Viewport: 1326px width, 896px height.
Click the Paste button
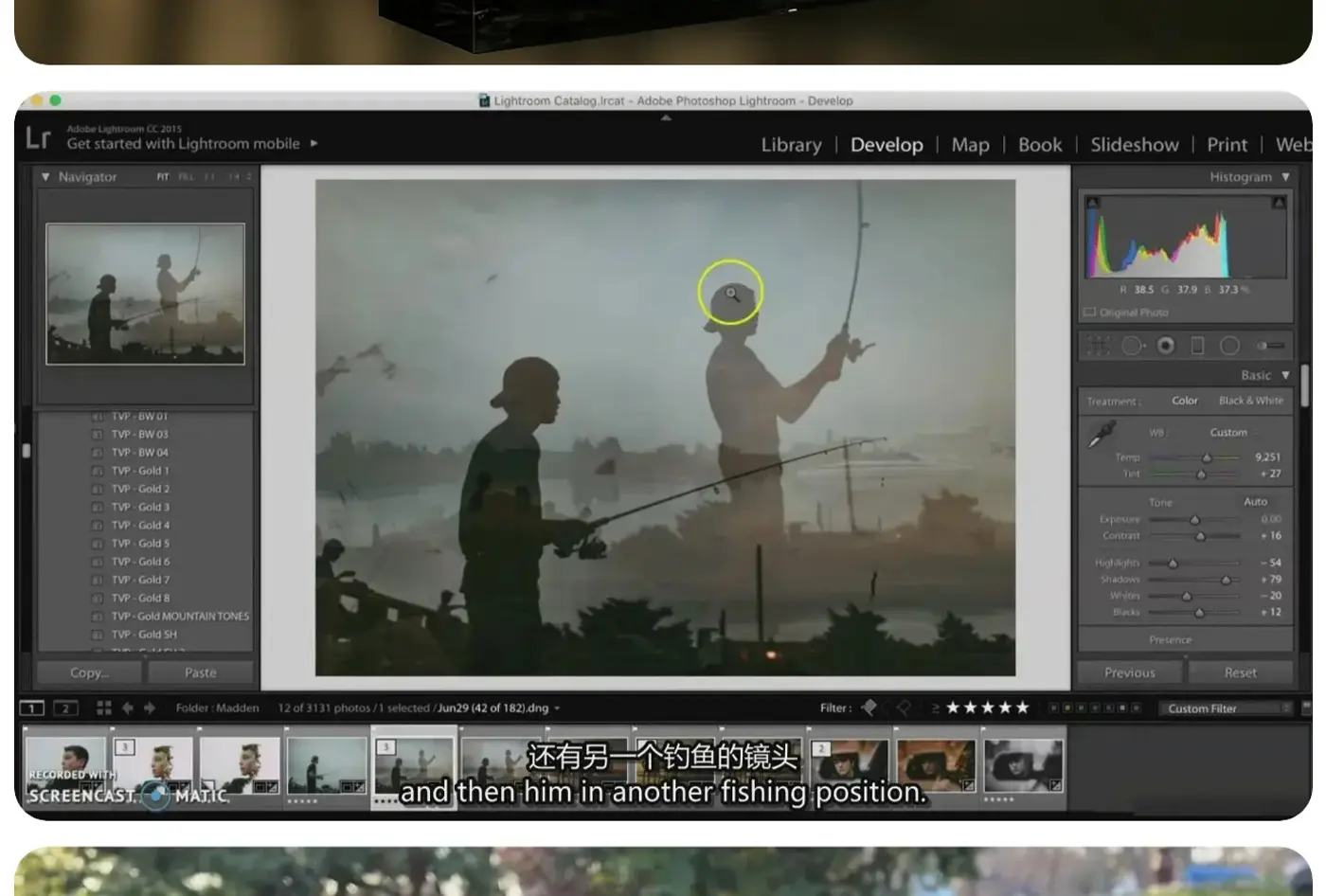coord(200,672)
